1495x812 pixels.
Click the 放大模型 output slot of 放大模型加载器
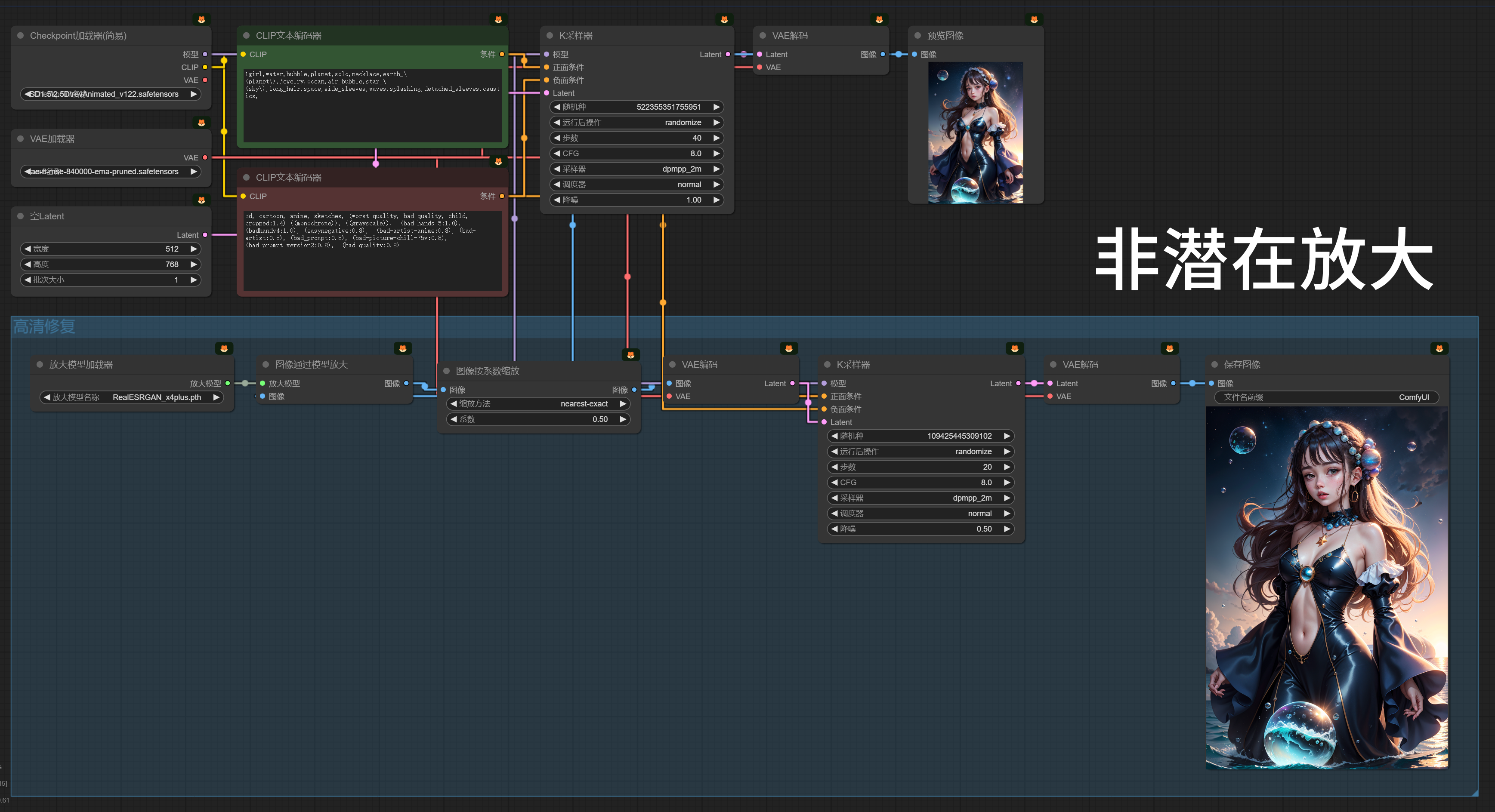(x=228, y=383)
